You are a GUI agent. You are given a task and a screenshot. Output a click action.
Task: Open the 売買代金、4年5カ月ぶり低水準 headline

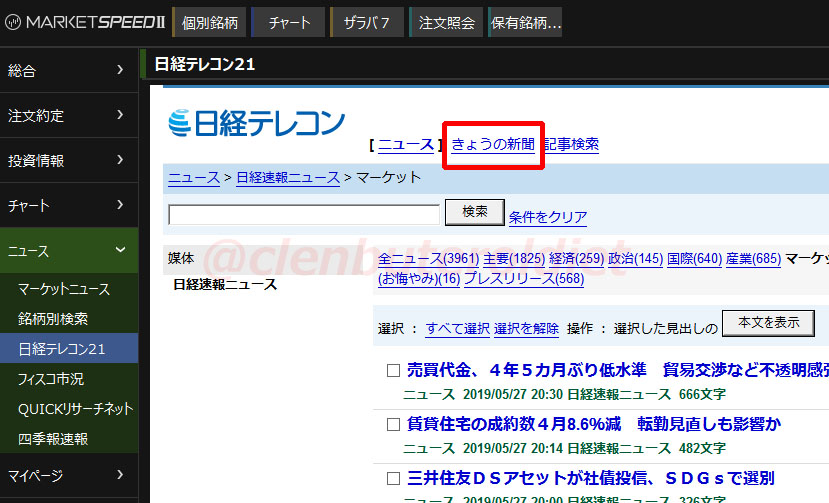[x=618, y=370]
